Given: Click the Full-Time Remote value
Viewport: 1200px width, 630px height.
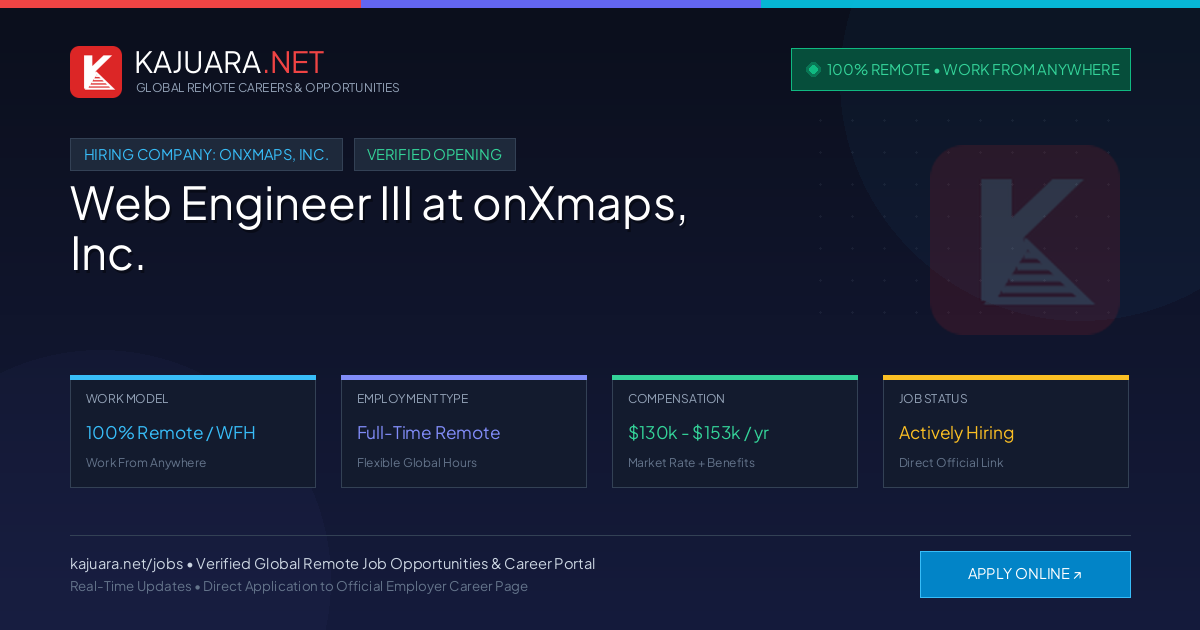Looking at the screenshot, I should point(428,433).
